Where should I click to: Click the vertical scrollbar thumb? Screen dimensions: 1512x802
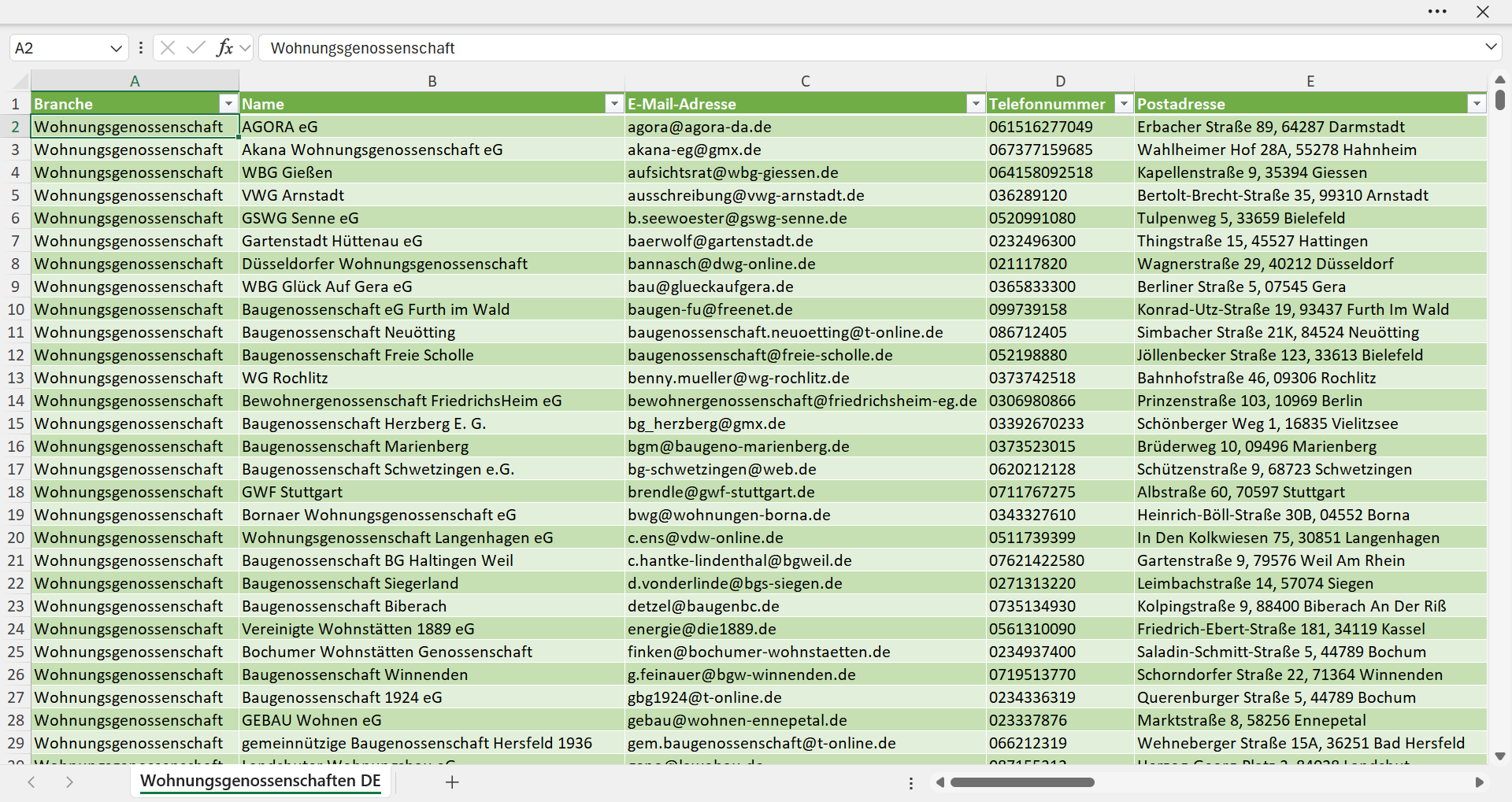(1499, 100)
